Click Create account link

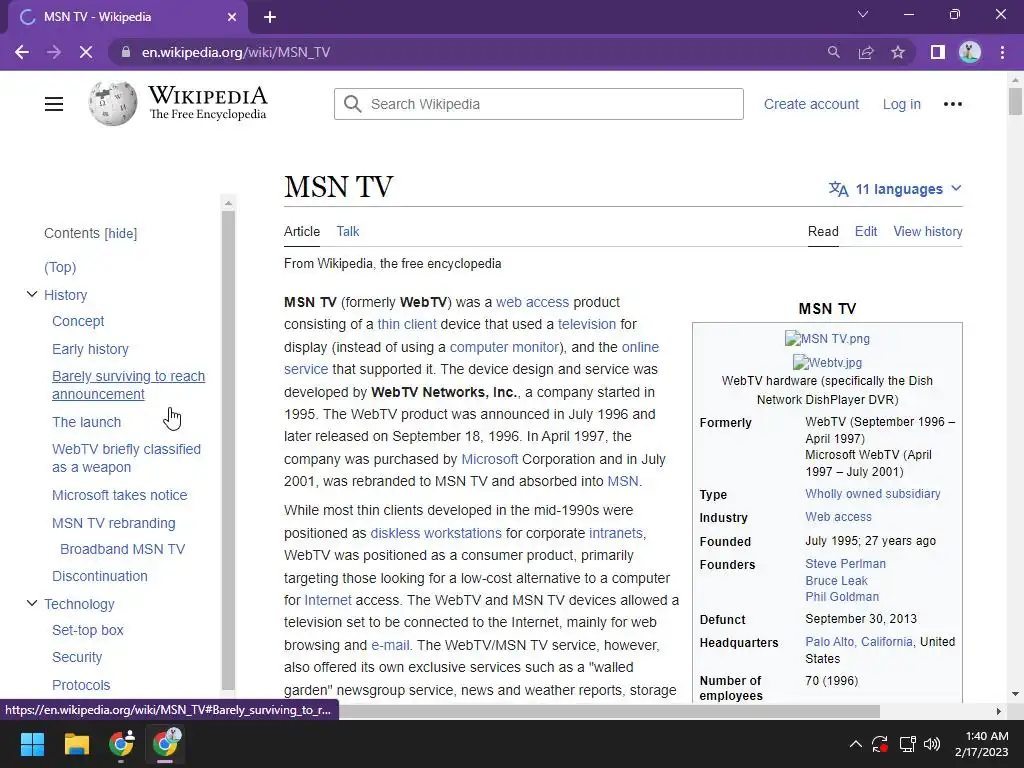(x=811, y=104)
